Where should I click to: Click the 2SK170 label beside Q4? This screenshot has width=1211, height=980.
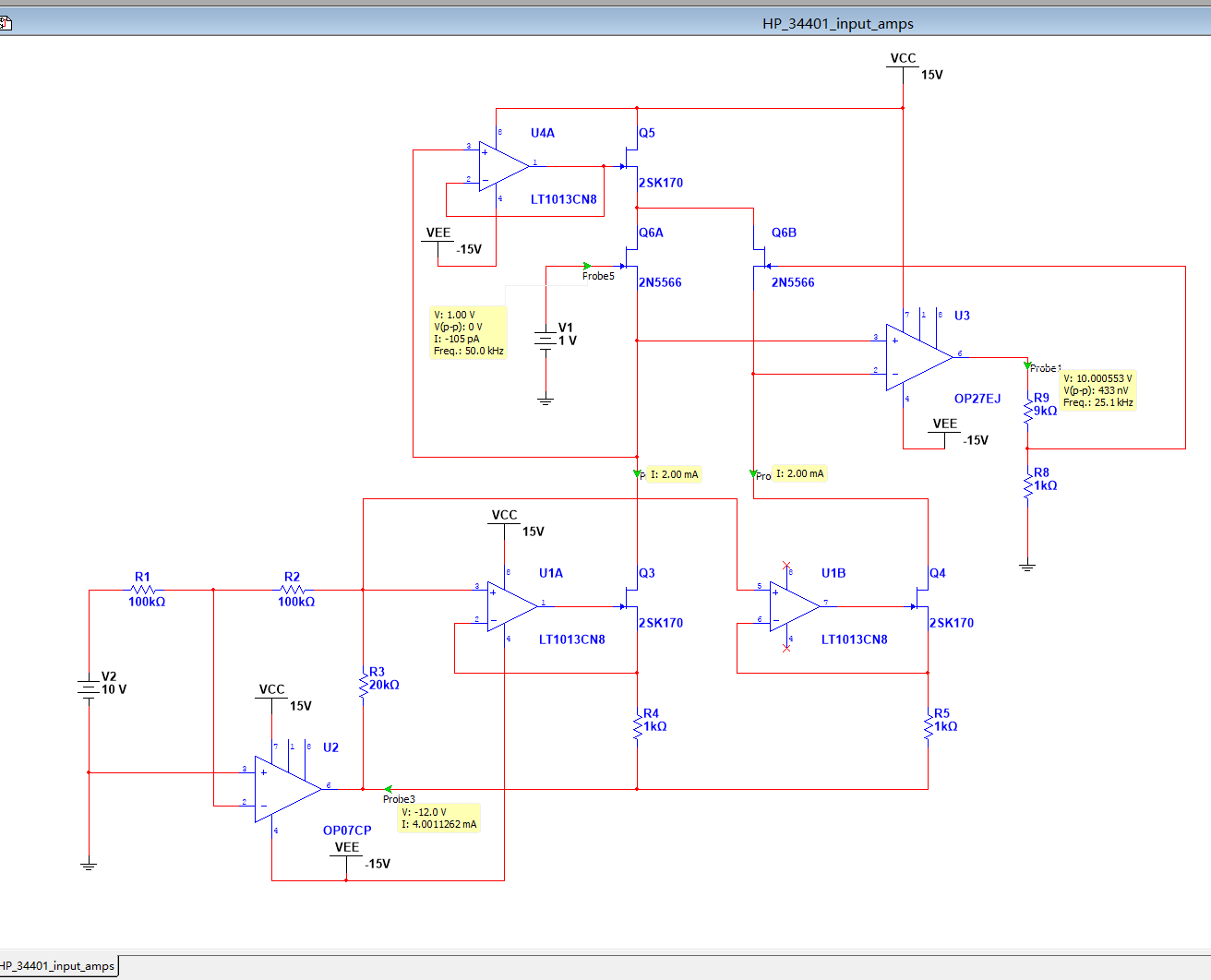(952, 623)
